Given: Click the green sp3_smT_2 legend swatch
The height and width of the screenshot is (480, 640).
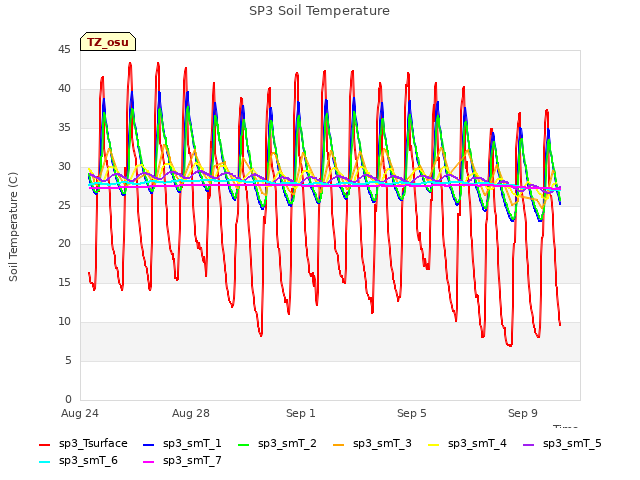Looking at the screenshot, I should (x=244, y=444).
